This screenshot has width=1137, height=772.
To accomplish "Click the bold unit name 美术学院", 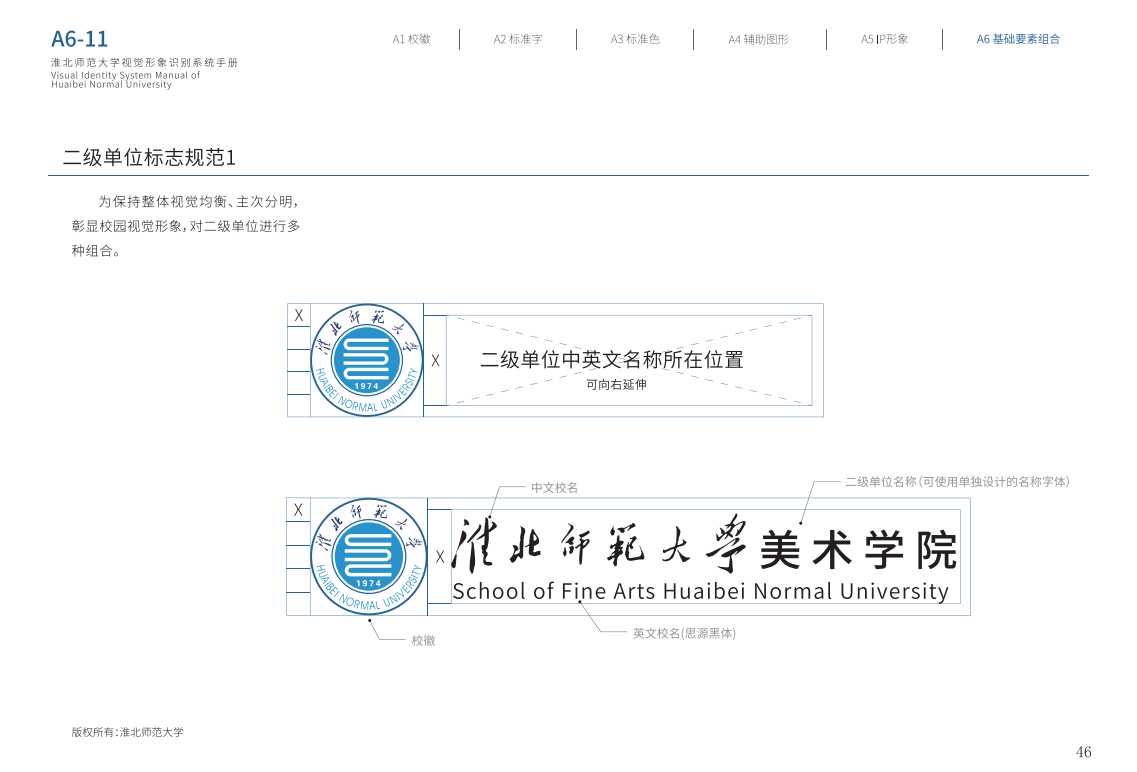I will 859,550.
